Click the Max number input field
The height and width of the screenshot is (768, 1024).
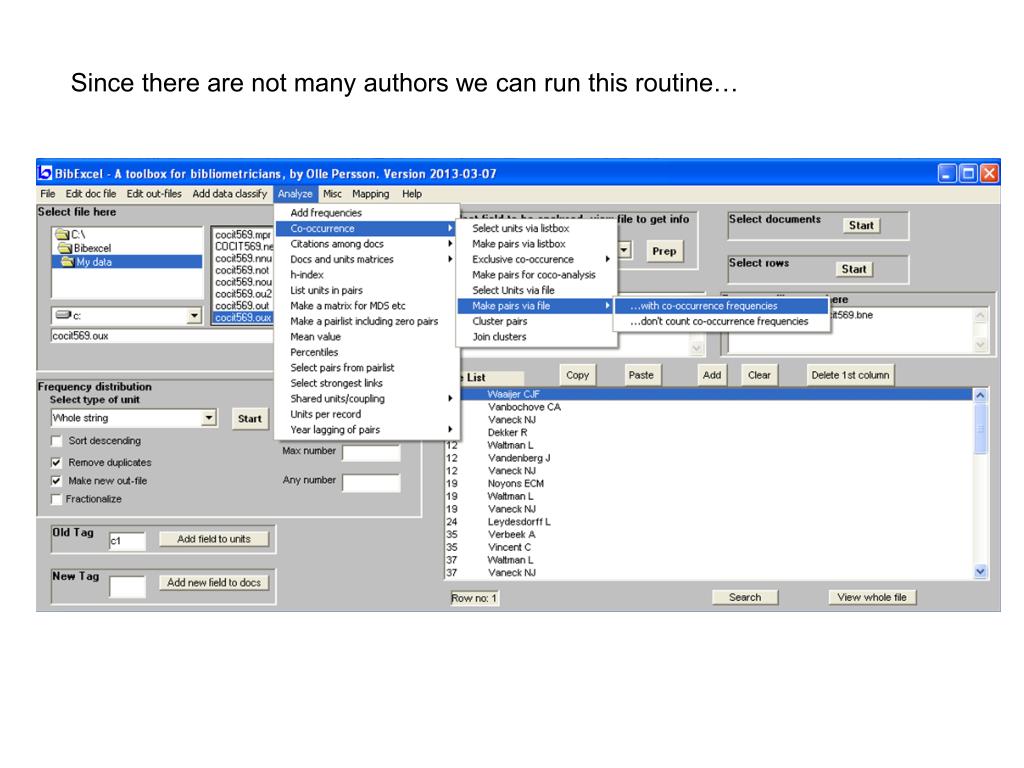pyautogui.click(x=371, y=453)
